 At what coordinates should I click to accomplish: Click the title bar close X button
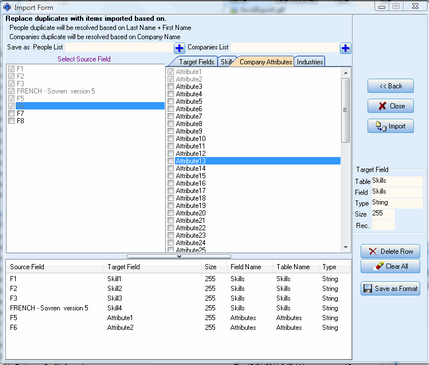pos(415,6)
